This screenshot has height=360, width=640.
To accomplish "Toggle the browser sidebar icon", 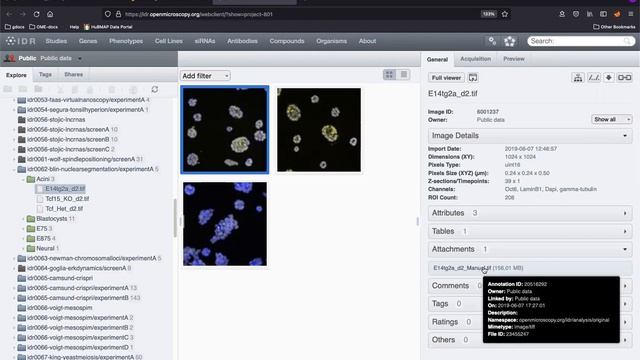I will tap(603, 14).
